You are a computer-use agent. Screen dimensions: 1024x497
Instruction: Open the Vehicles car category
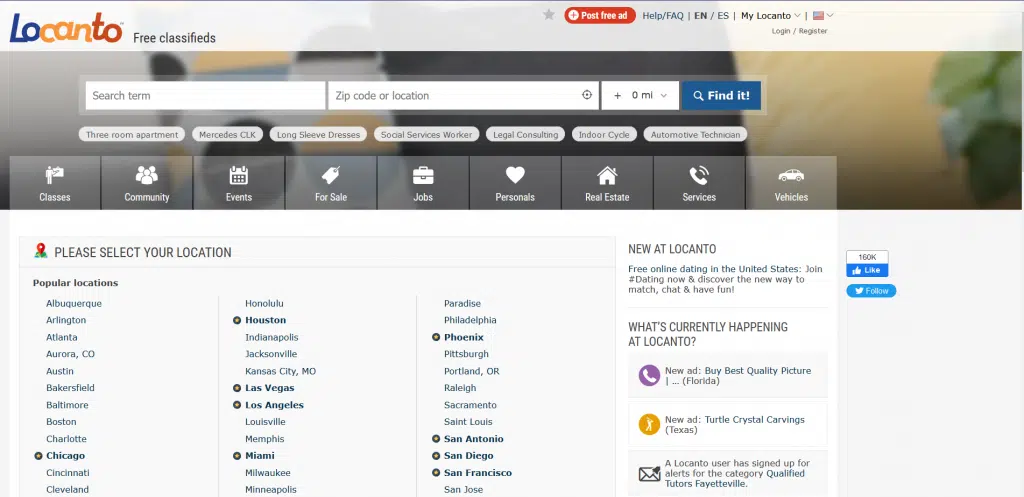coord(792,182)
